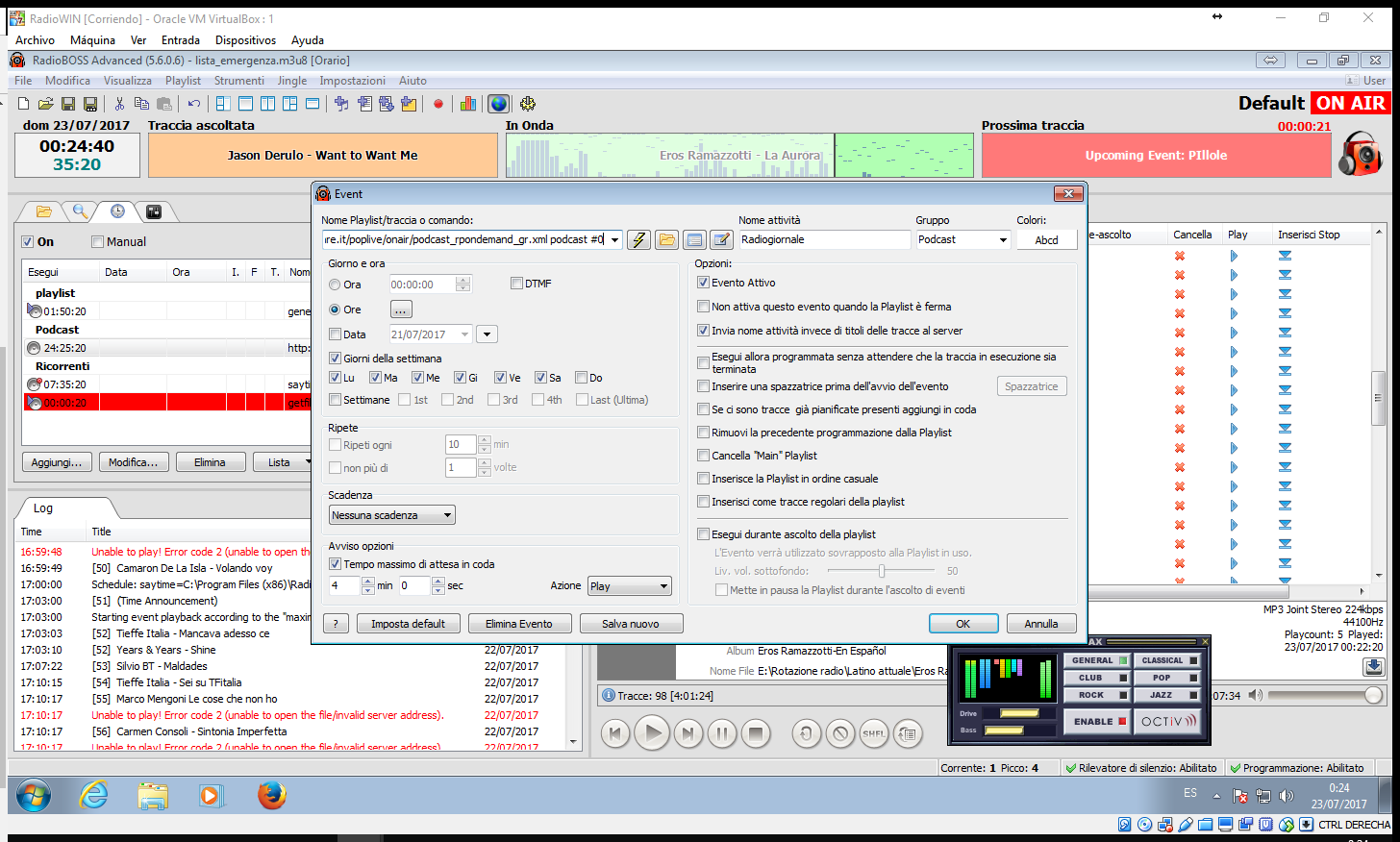Click the list window icon beside the browse folder
This screenshot has width=1400, height=842.
click(x=694, y=240)
